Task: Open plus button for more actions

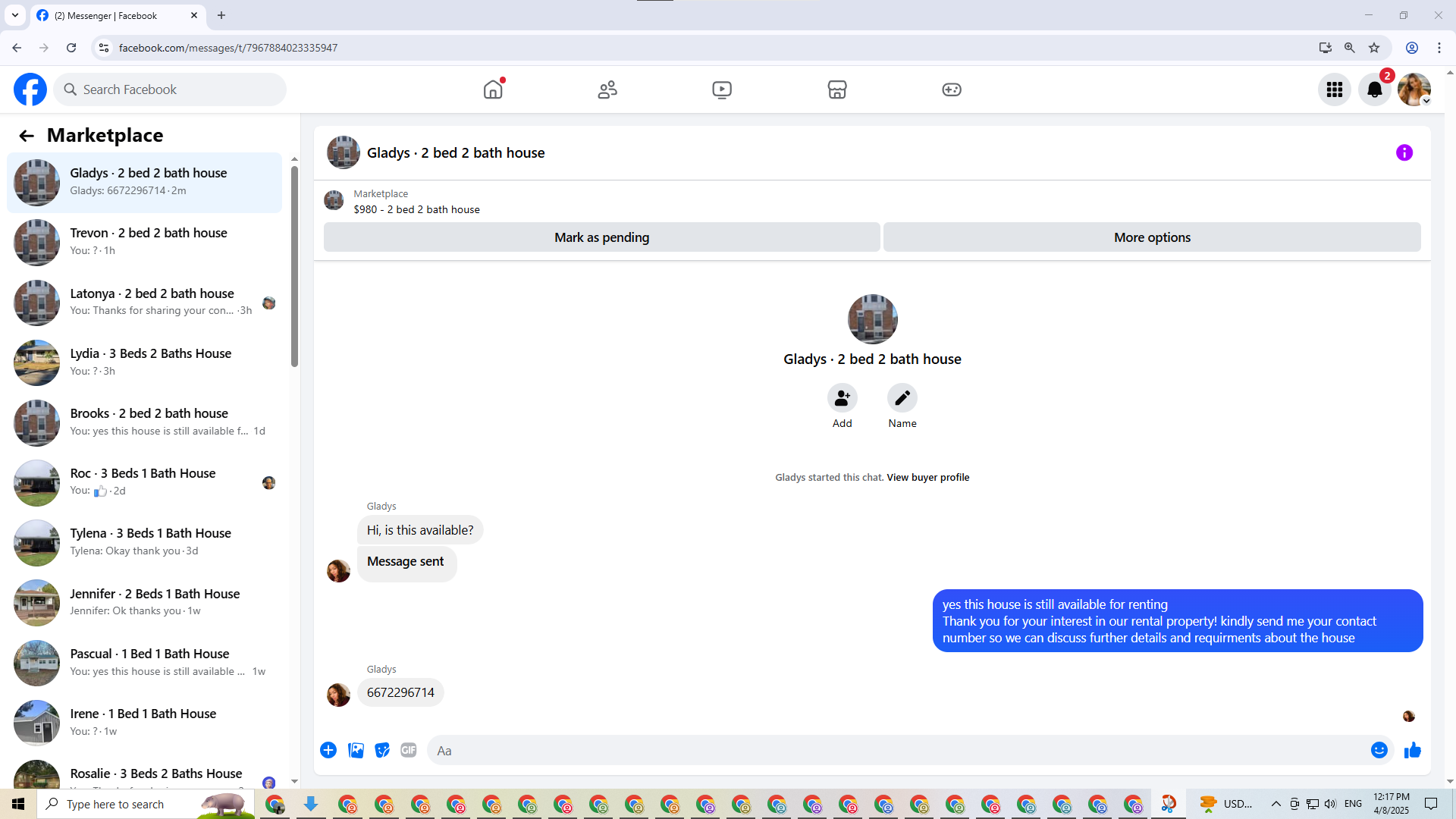Action: [328, 750]
